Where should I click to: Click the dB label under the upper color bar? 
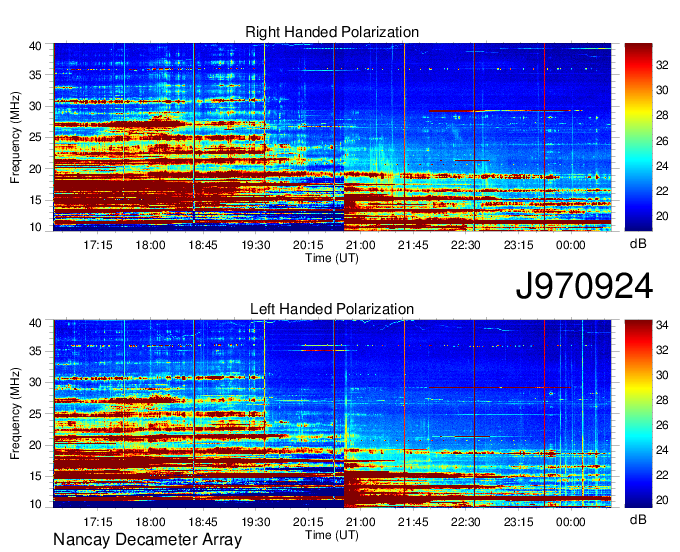pyautogui.click(x=638, y=244)
